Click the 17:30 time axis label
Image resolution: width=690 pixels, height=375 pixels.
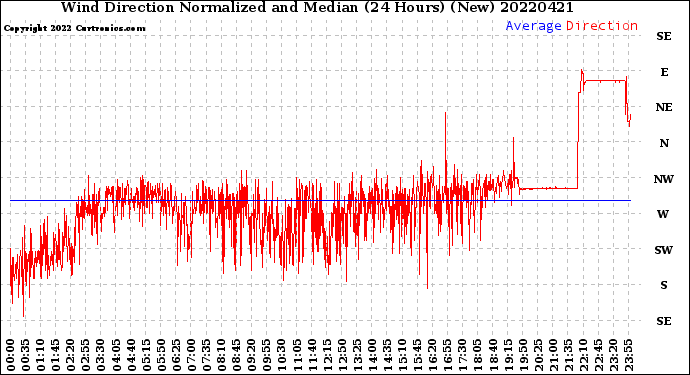pyautogui.click(x=462, y=354)
